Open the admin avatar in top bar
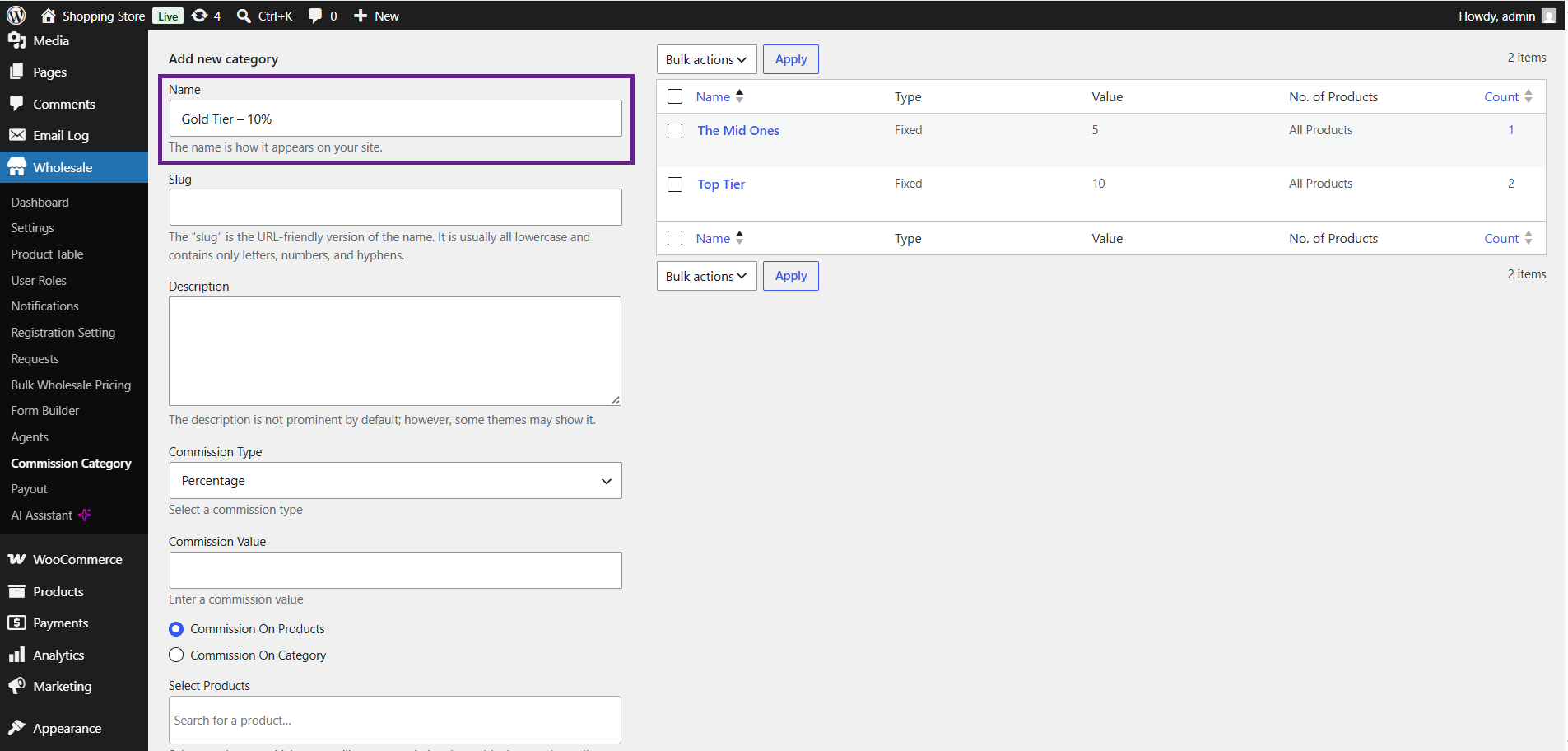 coord(1548,16)
